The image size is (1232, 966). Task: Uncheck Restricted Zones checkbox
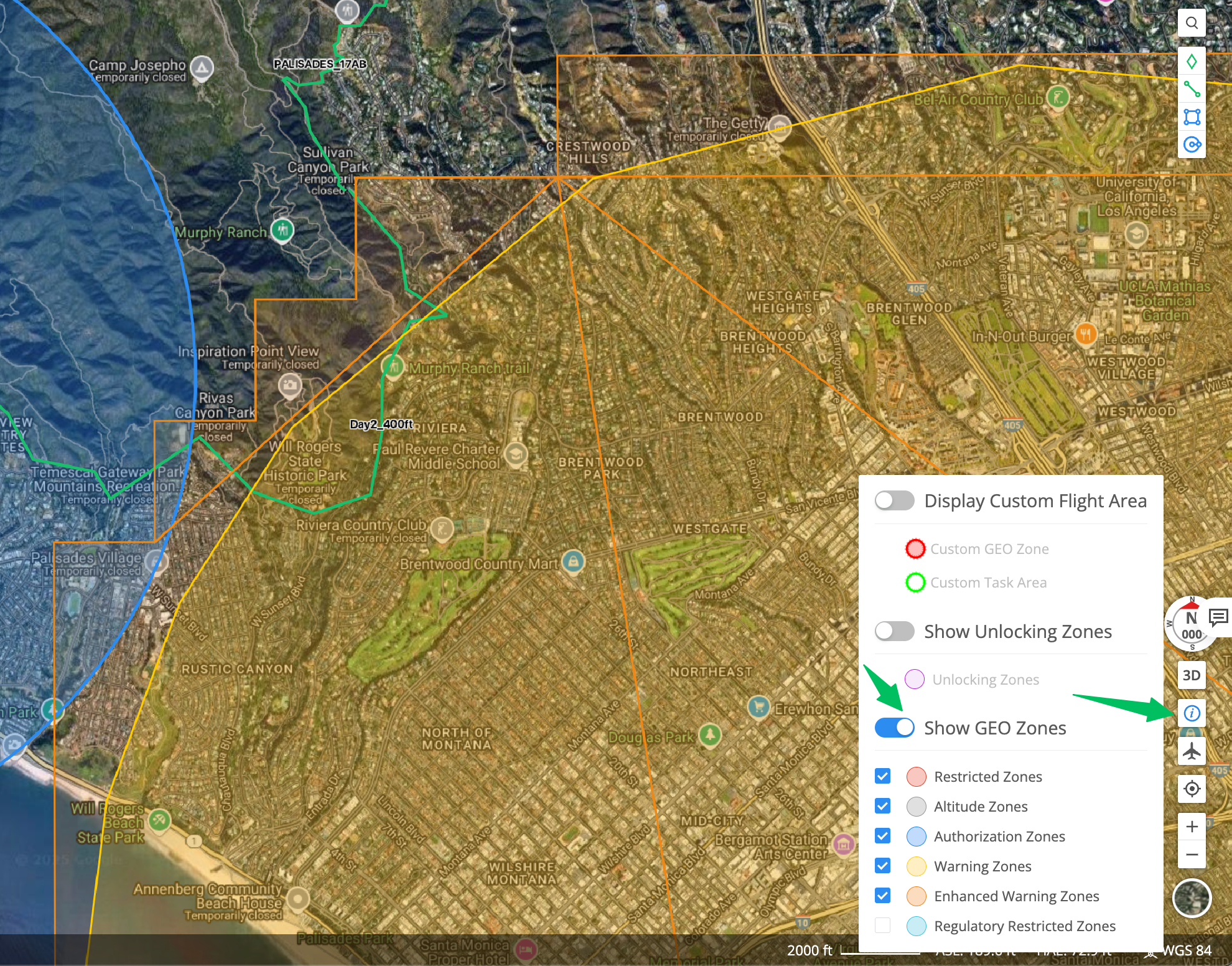[882, 776]
